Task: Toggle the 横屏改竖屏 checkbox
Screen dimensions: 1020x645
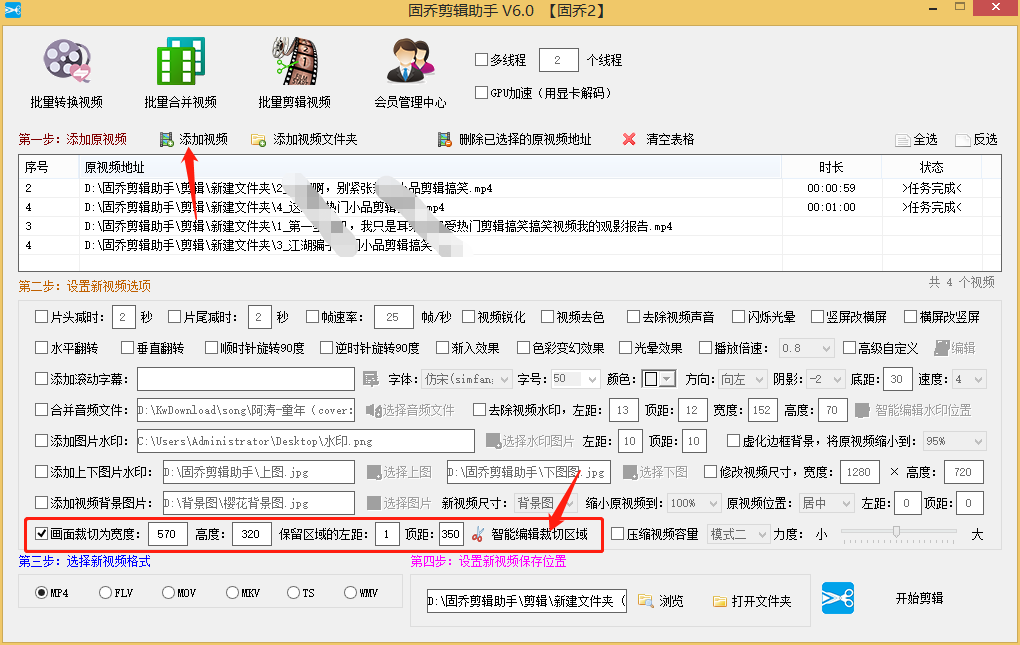Action: tap(911, 317)
